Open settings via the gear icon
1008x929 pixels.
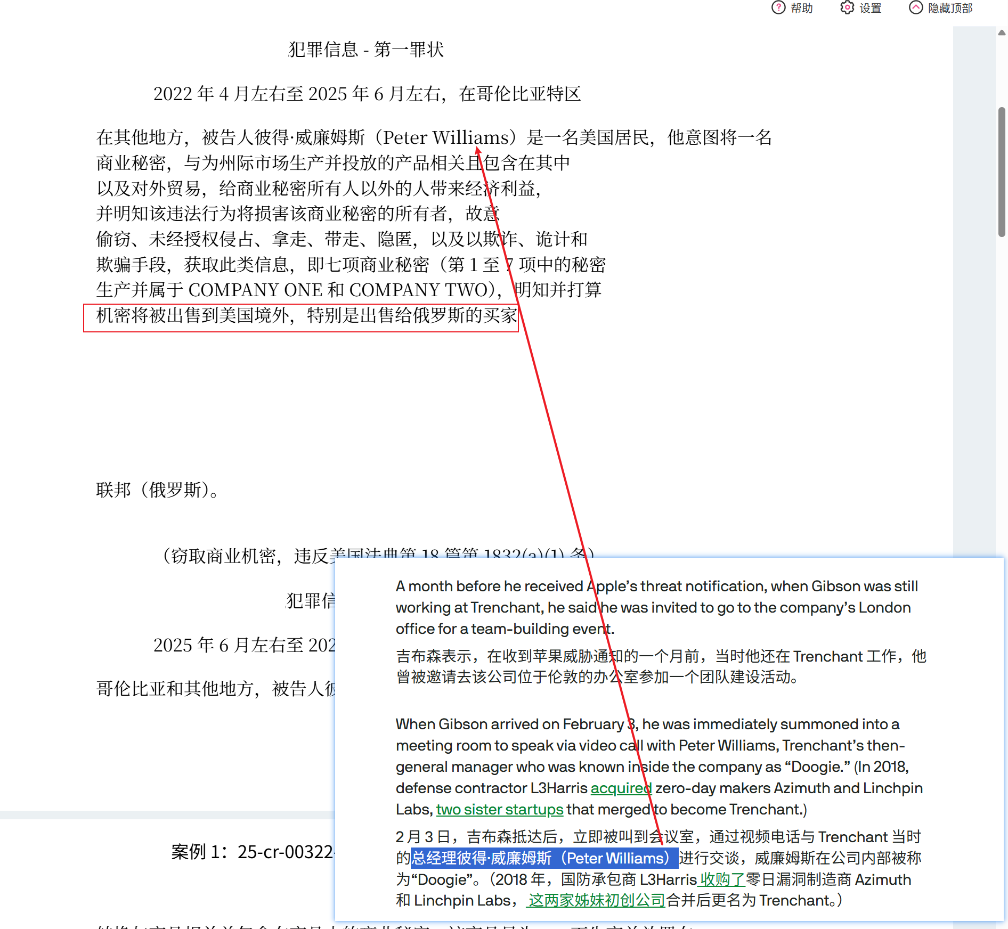point(847,8)
